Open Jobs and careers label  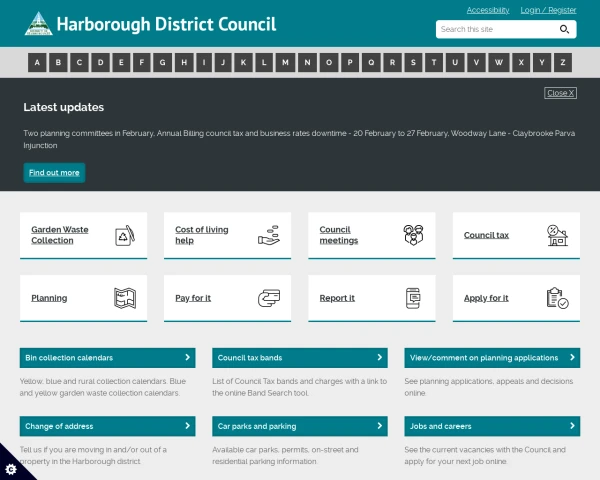click(440, 426)
